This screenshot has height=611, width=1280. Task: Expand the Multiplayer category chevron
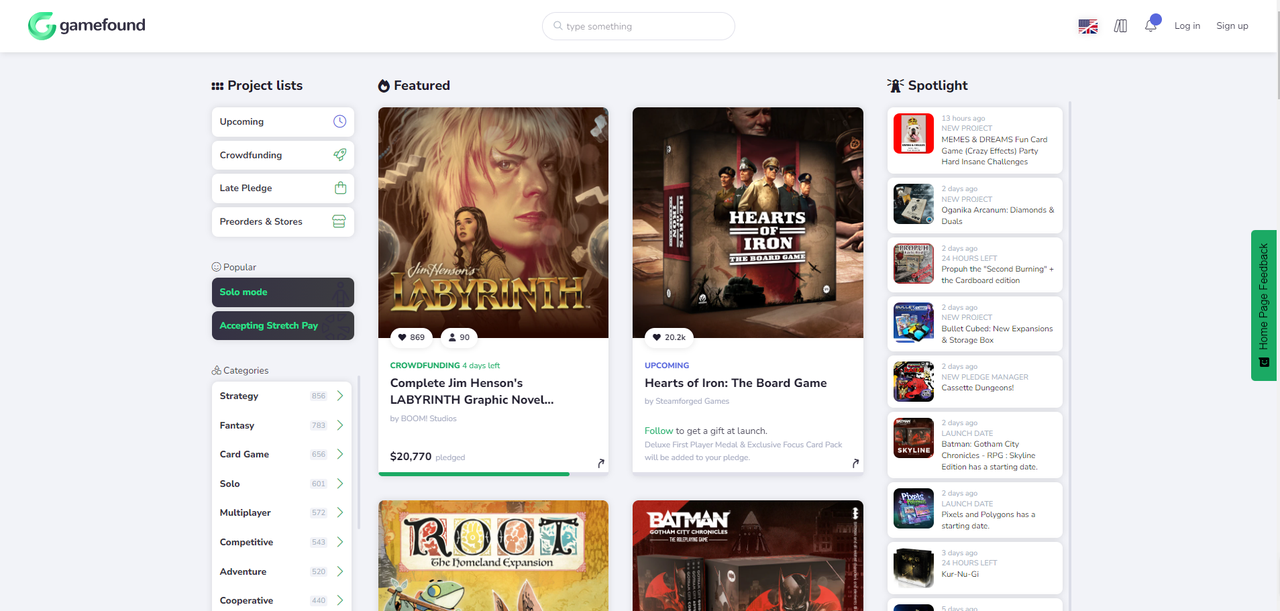340,512
